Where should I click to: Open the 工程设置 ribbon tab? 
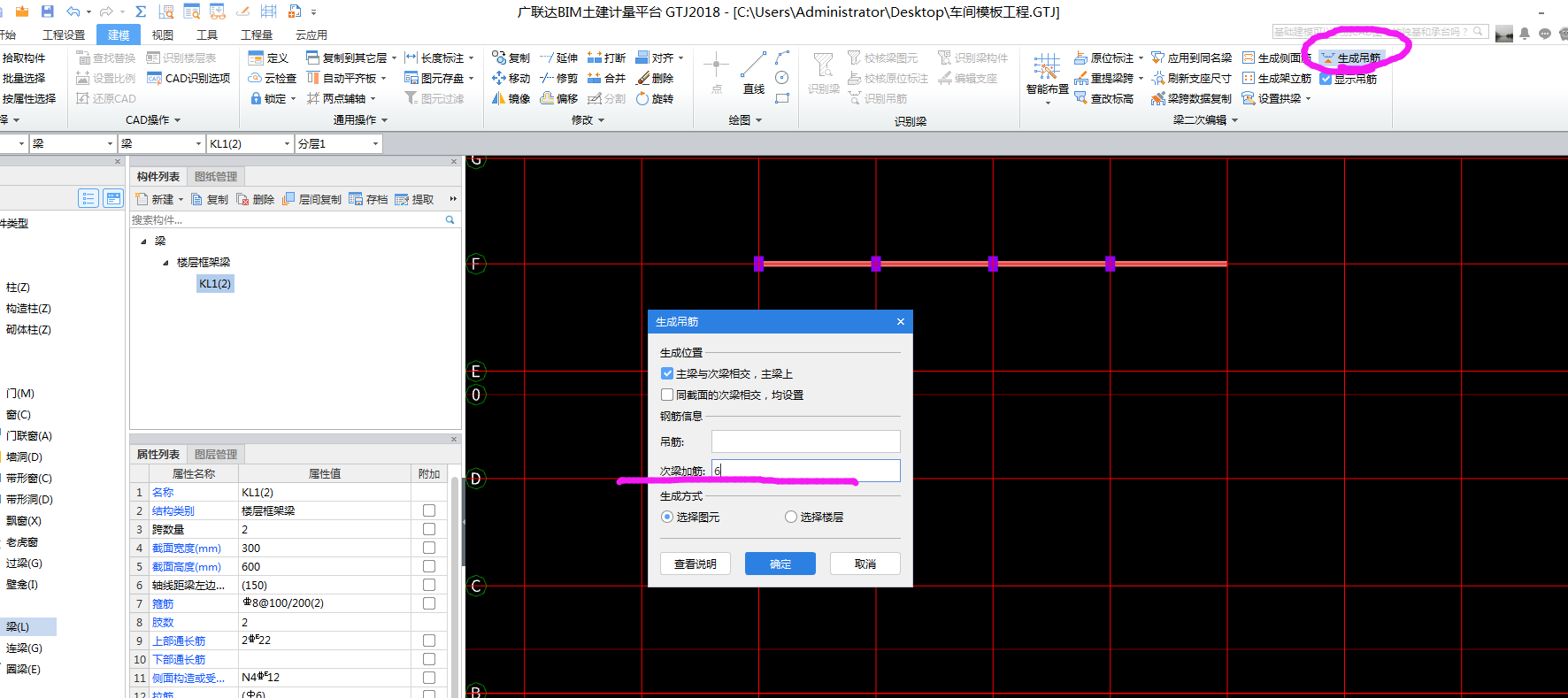pos(64,35)
